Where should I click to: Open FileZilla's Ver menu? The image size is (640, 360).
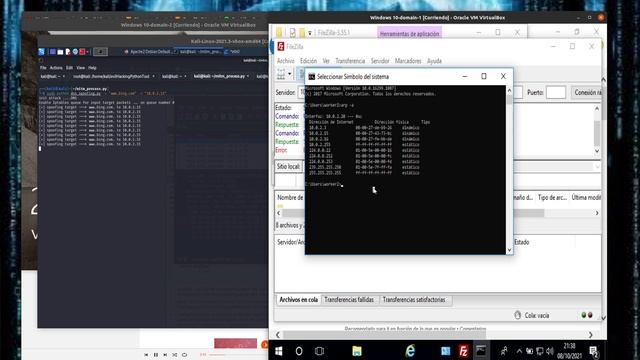326,61
